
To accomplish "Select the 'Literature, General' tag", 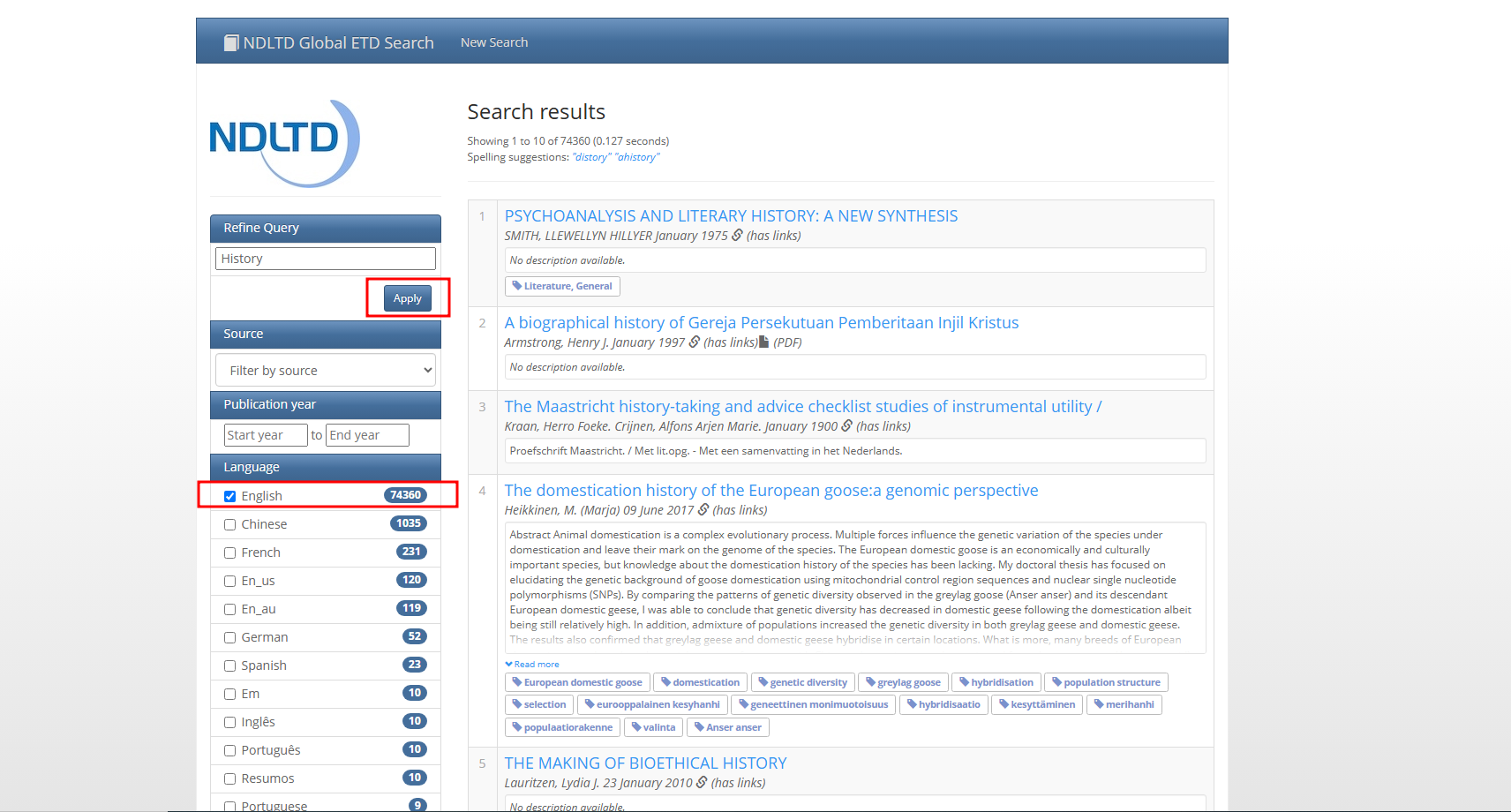I will 562,286.
